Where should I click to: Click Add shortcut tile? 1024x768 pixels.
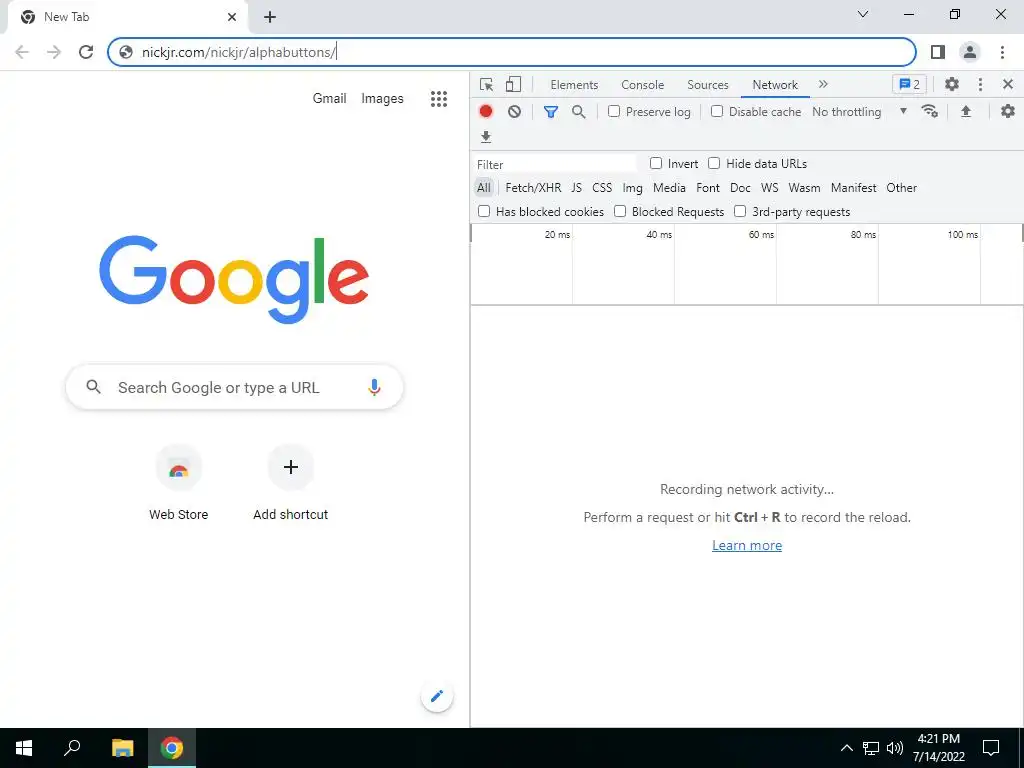tap(291, 483)
